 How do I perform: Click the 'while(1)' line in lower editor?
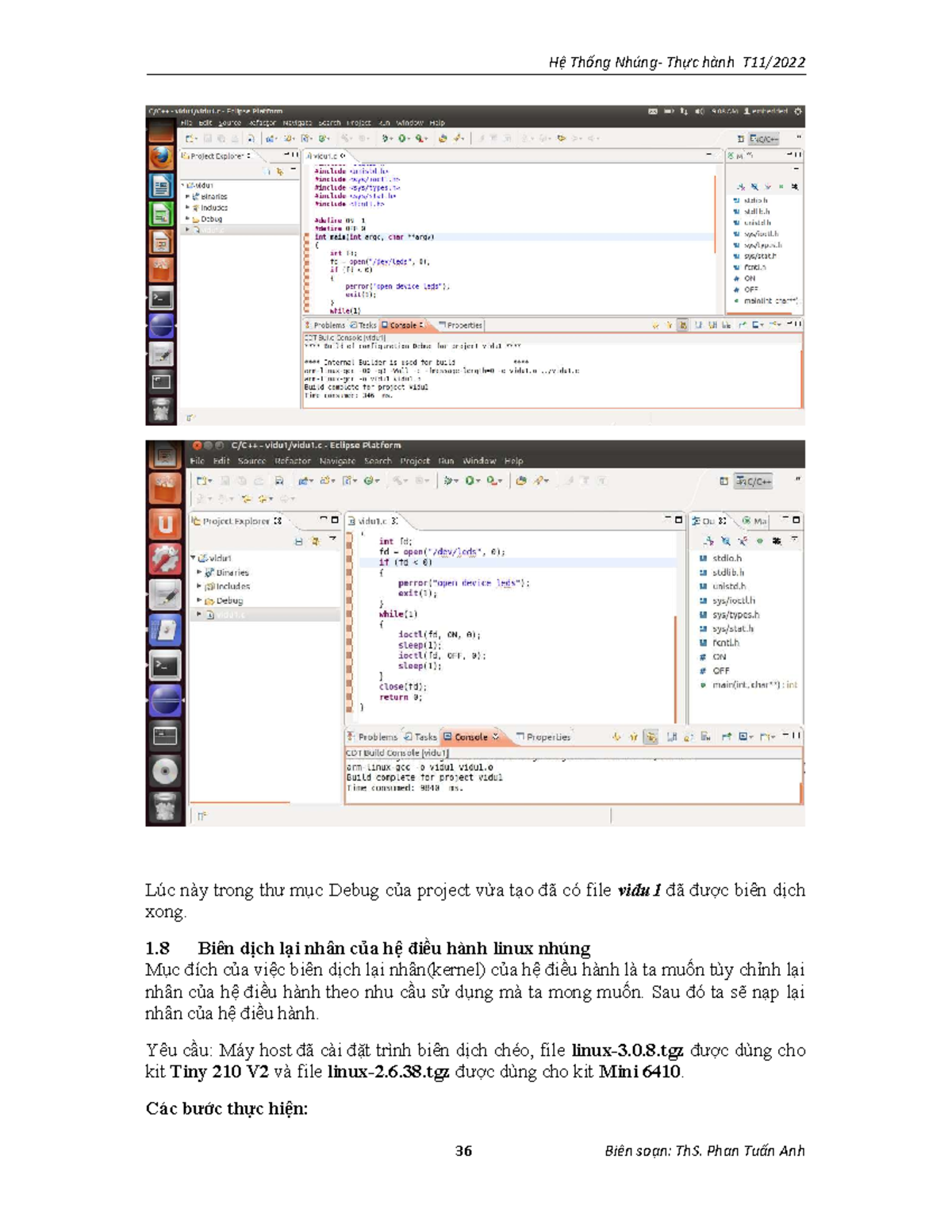coord(398,614)
